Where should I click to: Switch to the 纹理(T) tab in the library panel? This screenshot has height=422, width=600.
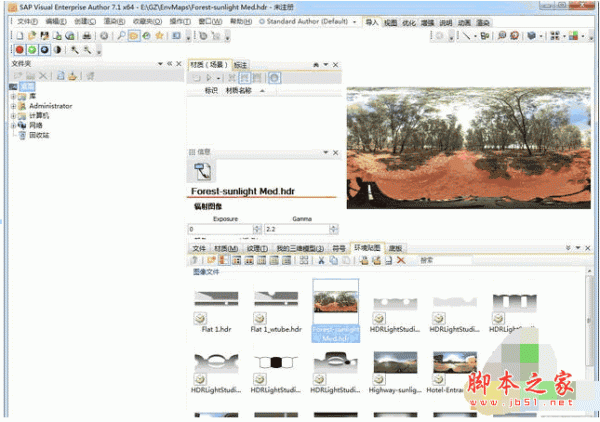(257, 249)
